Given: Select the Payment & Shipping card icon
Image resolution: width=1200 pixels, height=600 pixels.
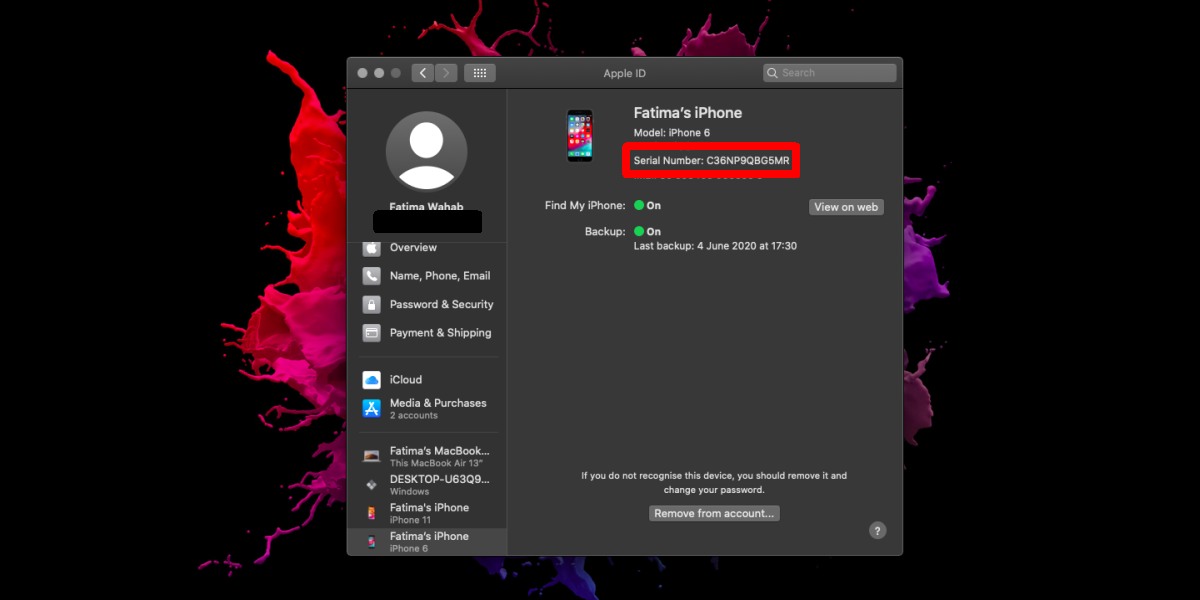Looking at the screenshot, I should (x=372, y=333).
